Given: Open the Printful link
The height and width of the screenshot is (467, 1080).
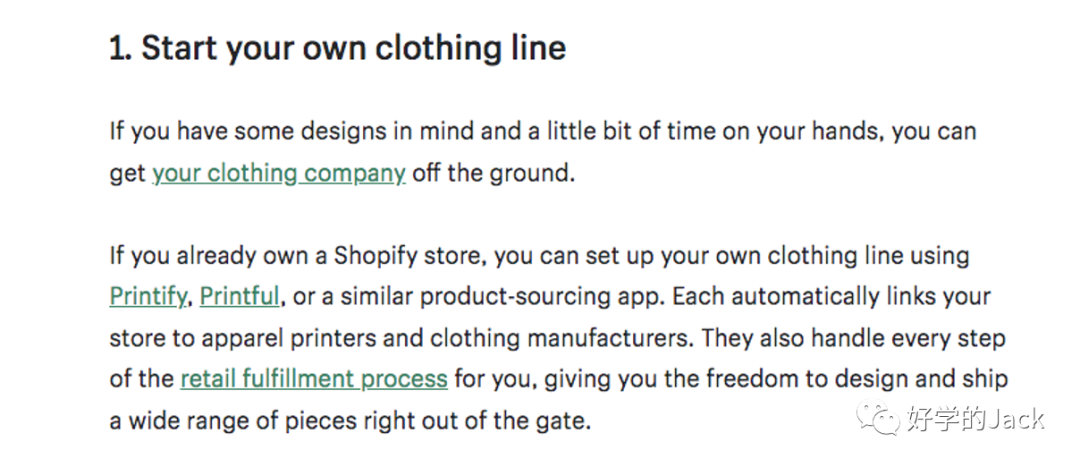Looking at the screenshot, I should pos(240,297).
